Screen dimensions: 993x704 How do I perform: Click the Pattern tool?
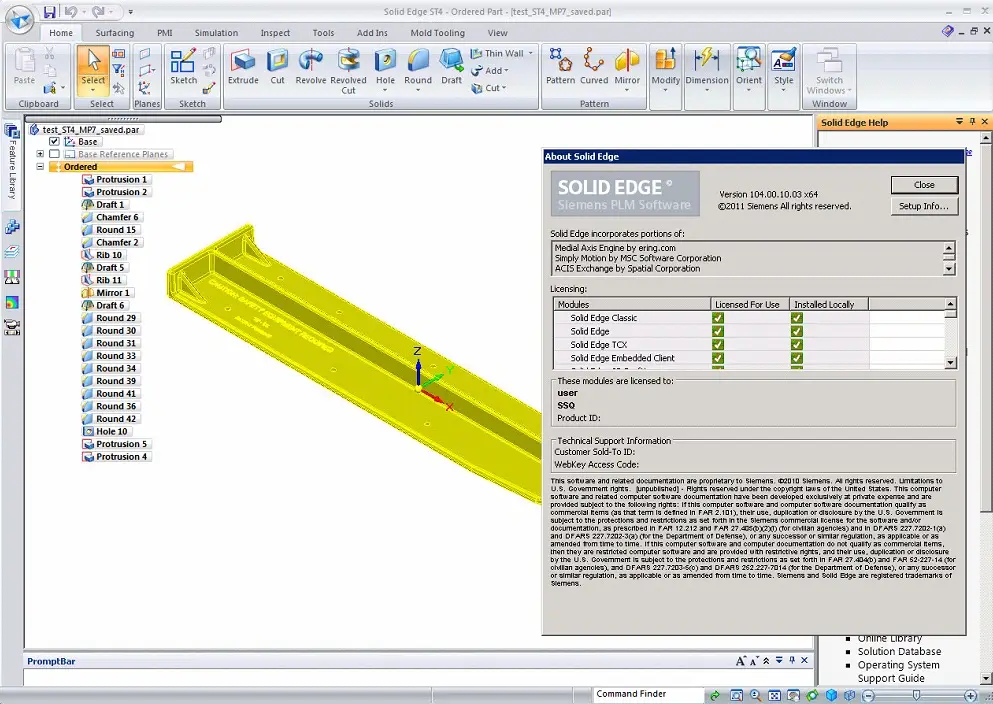click(560, 68)
